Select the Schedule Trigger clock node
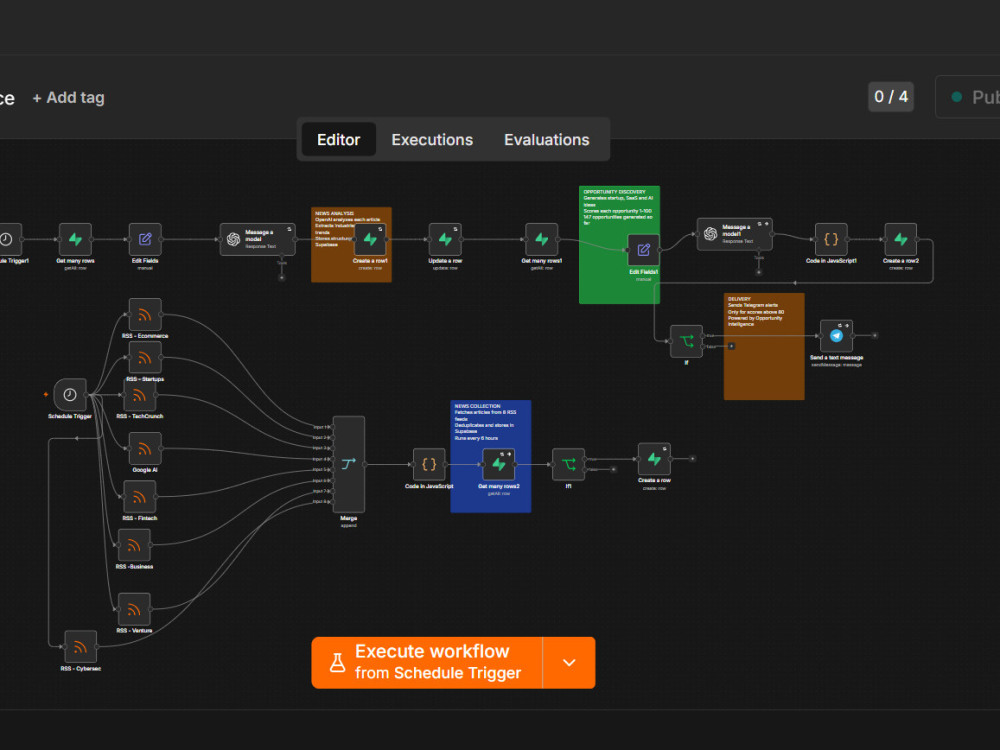 coord(70,395)
